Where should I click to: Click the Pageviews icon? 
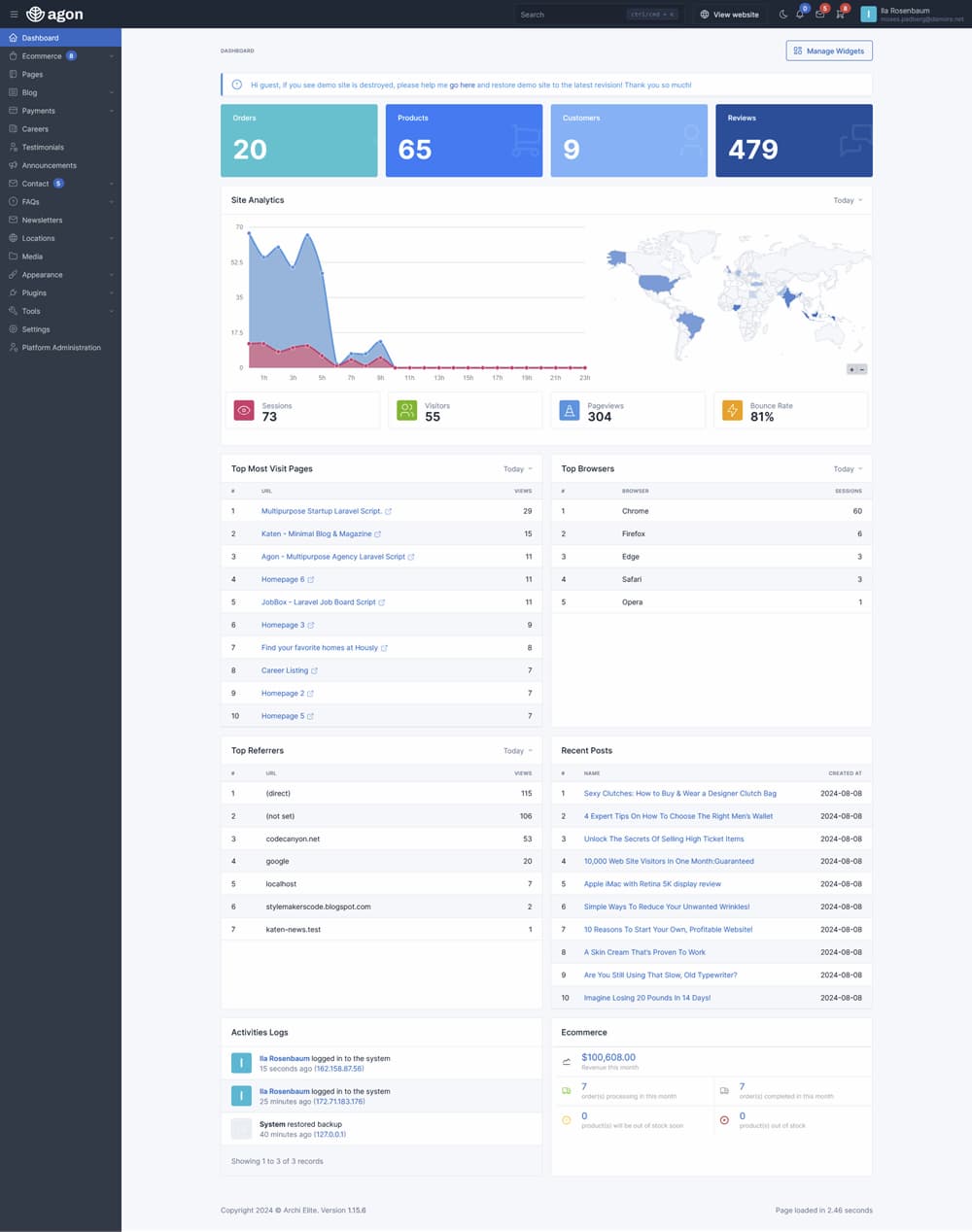click(x=570, y=411)
